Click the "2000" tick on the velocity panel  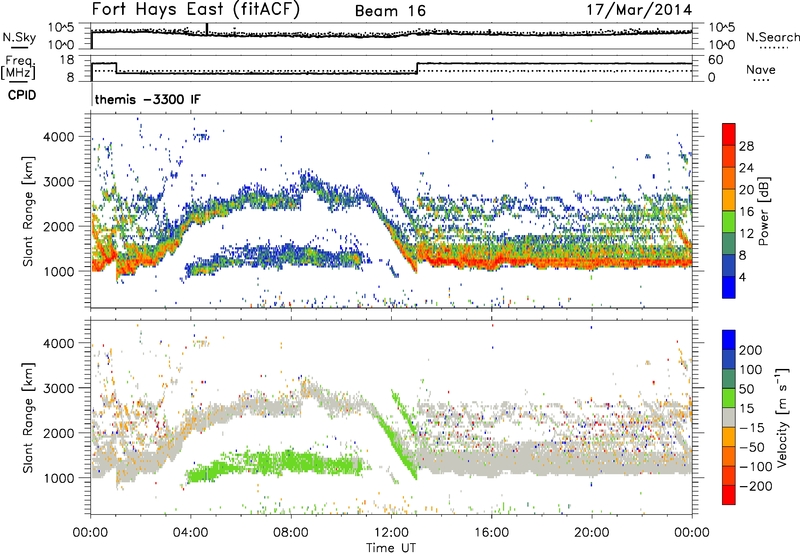pyautogui.click(x=58, y=433)
